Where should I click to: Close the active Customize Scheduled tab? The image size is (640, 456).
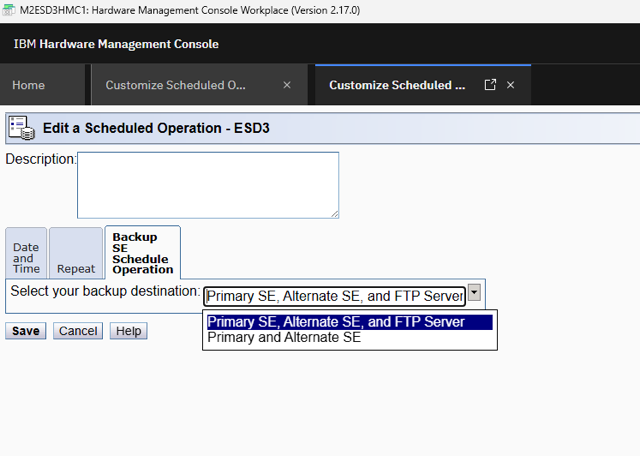click(x=511, y=85)
